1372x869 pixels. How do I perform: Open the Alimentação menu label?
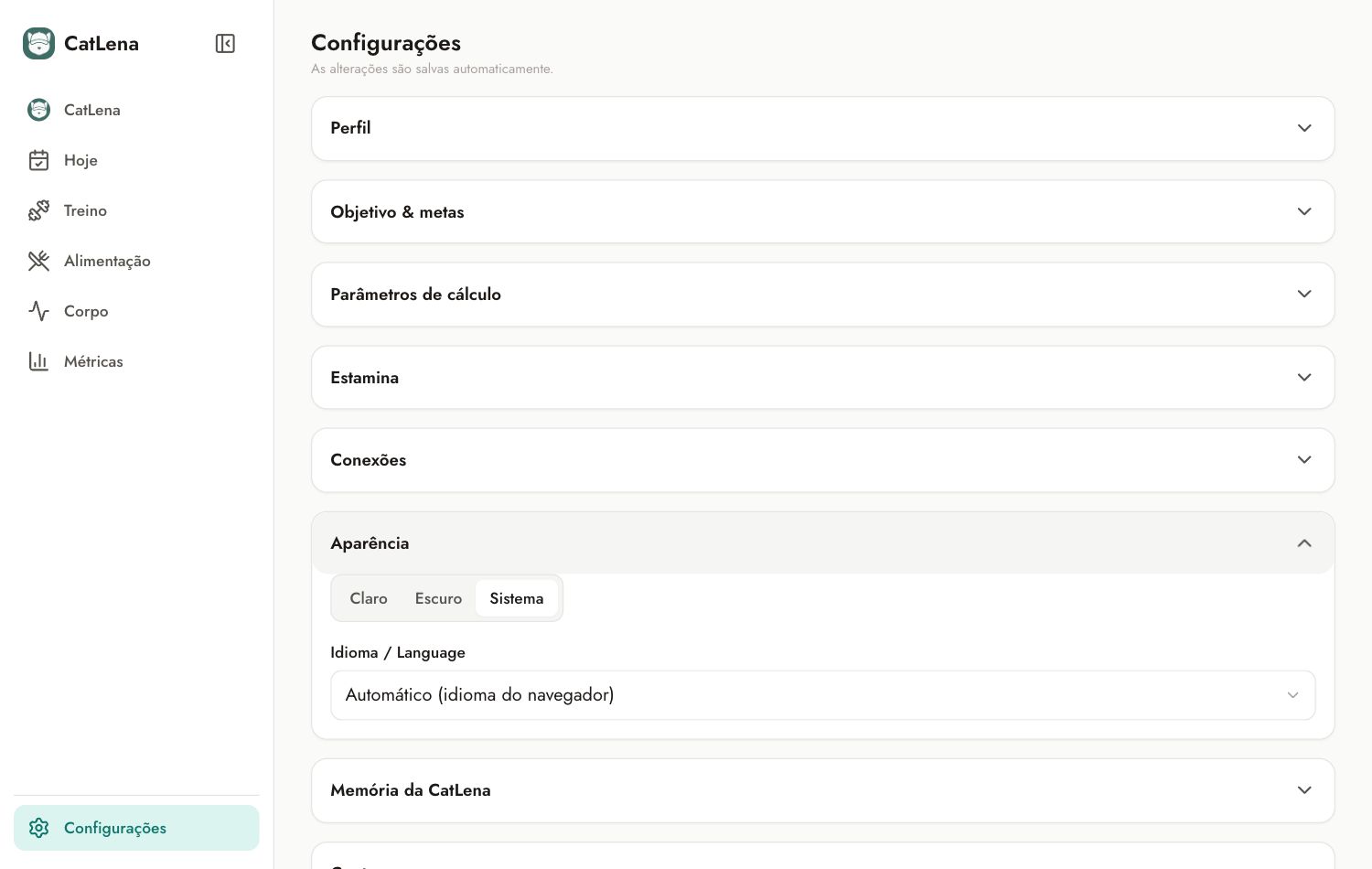pyautogui.click(x=107, y=261)
